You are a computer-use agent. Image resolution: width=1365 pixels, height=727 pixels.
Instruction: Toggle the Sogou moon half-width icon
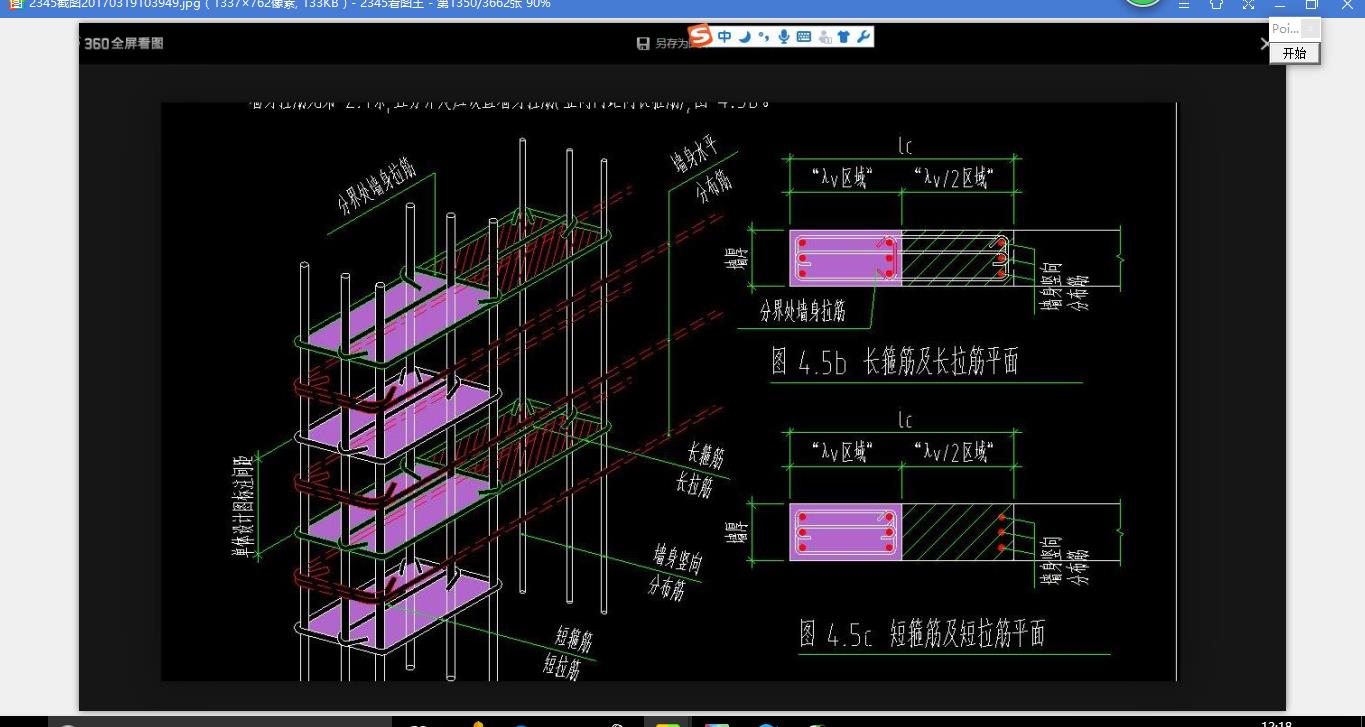pos(745,37)
